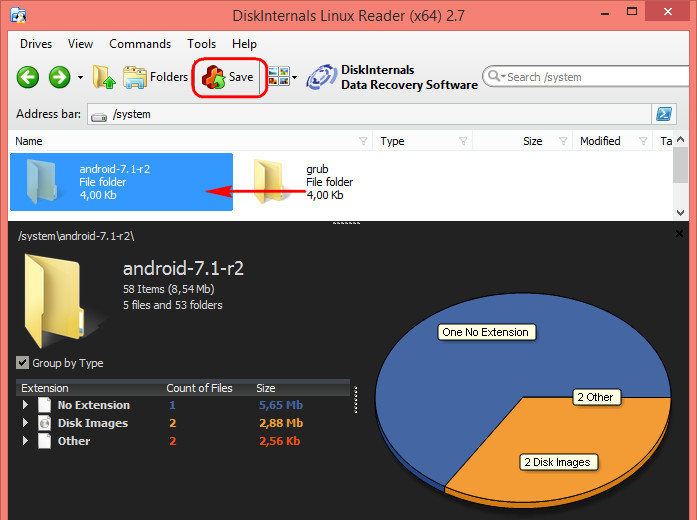Click the green Forward arrow button
Image resolution: width=697 pixels, height=520 pixels.
coord(60,77)
